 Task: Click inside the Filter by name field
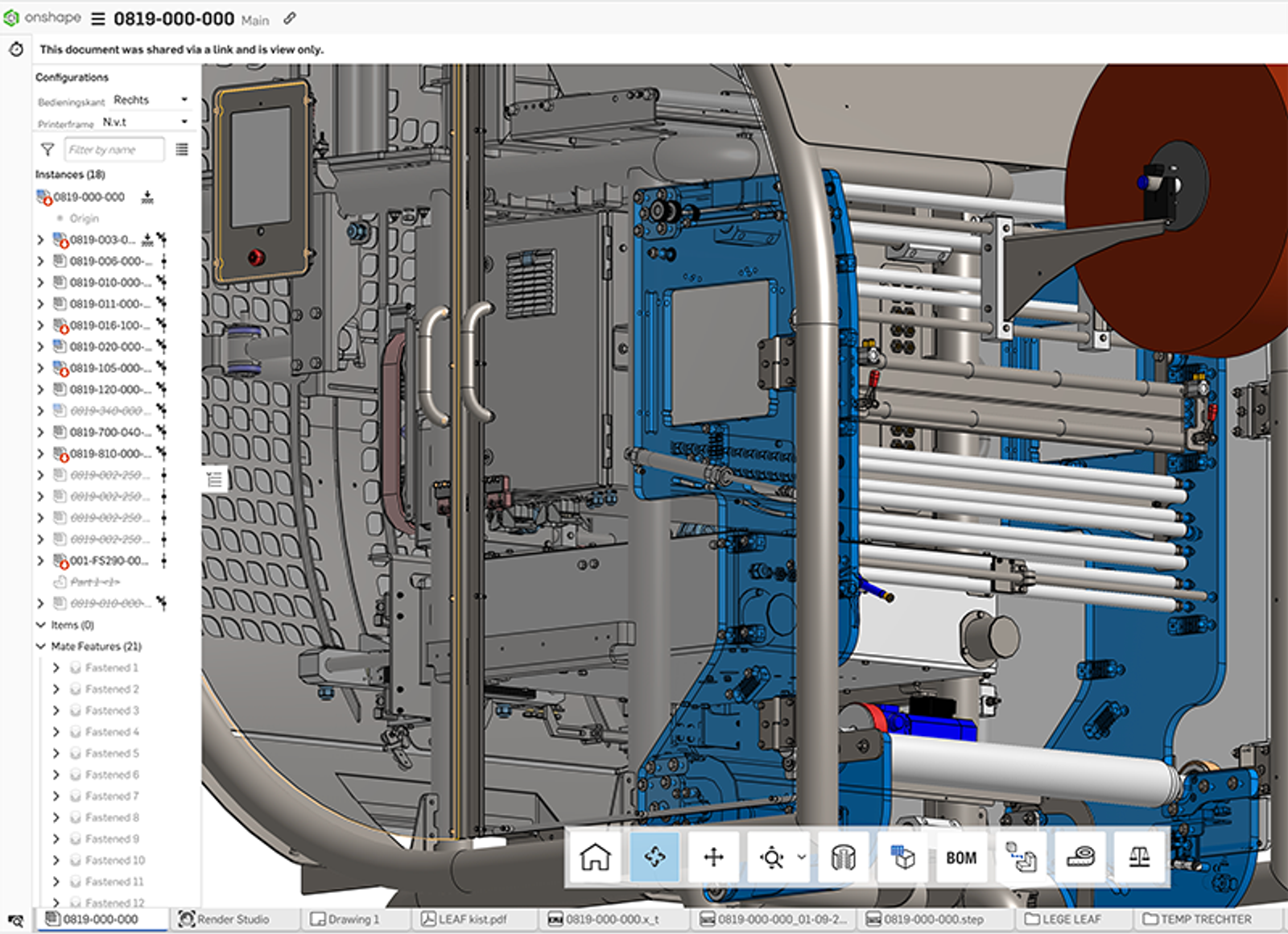click(113, 149)
